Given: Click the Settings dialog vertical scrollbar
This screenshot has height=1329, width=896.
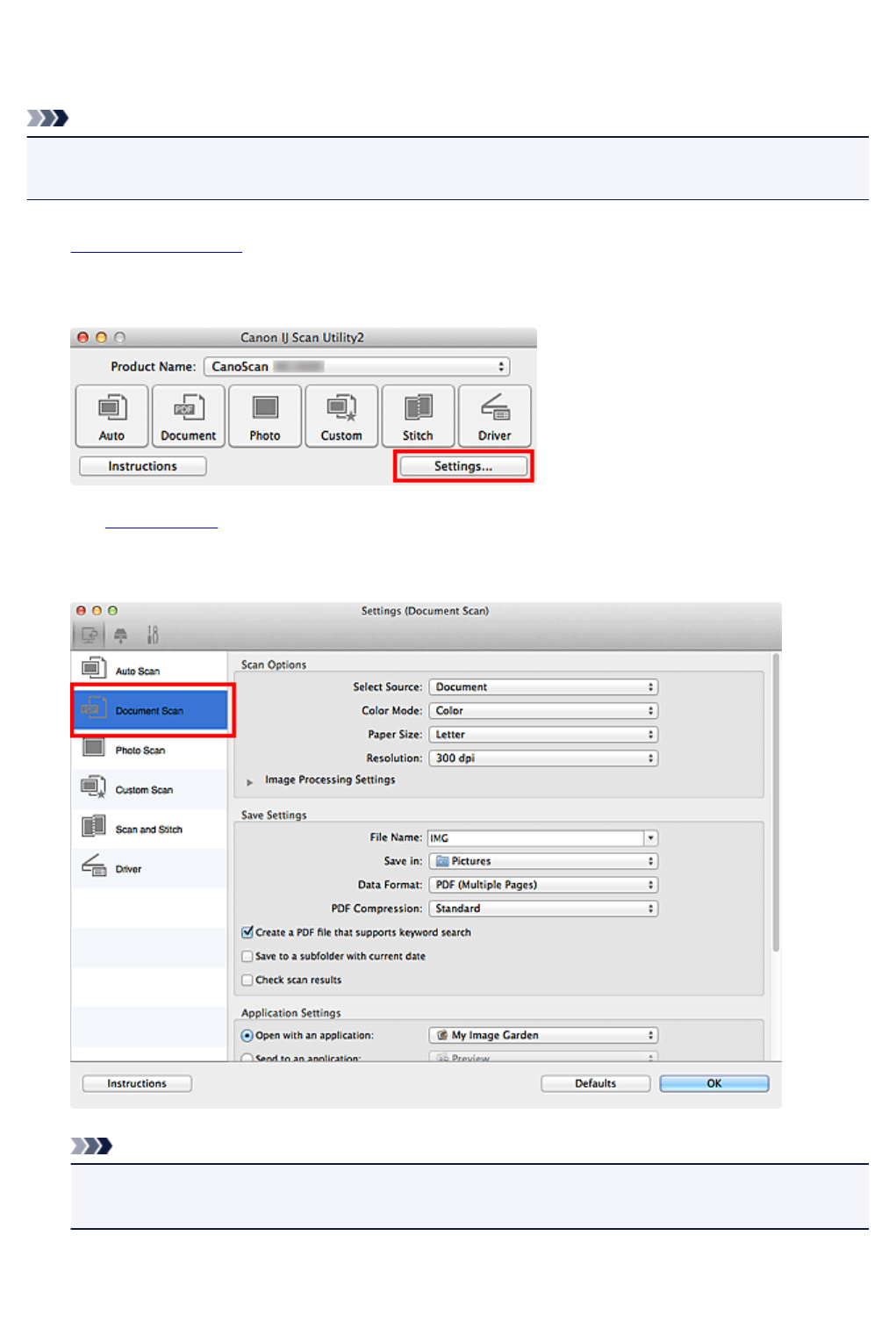Looking at the screenshot, I should [776, 802].
